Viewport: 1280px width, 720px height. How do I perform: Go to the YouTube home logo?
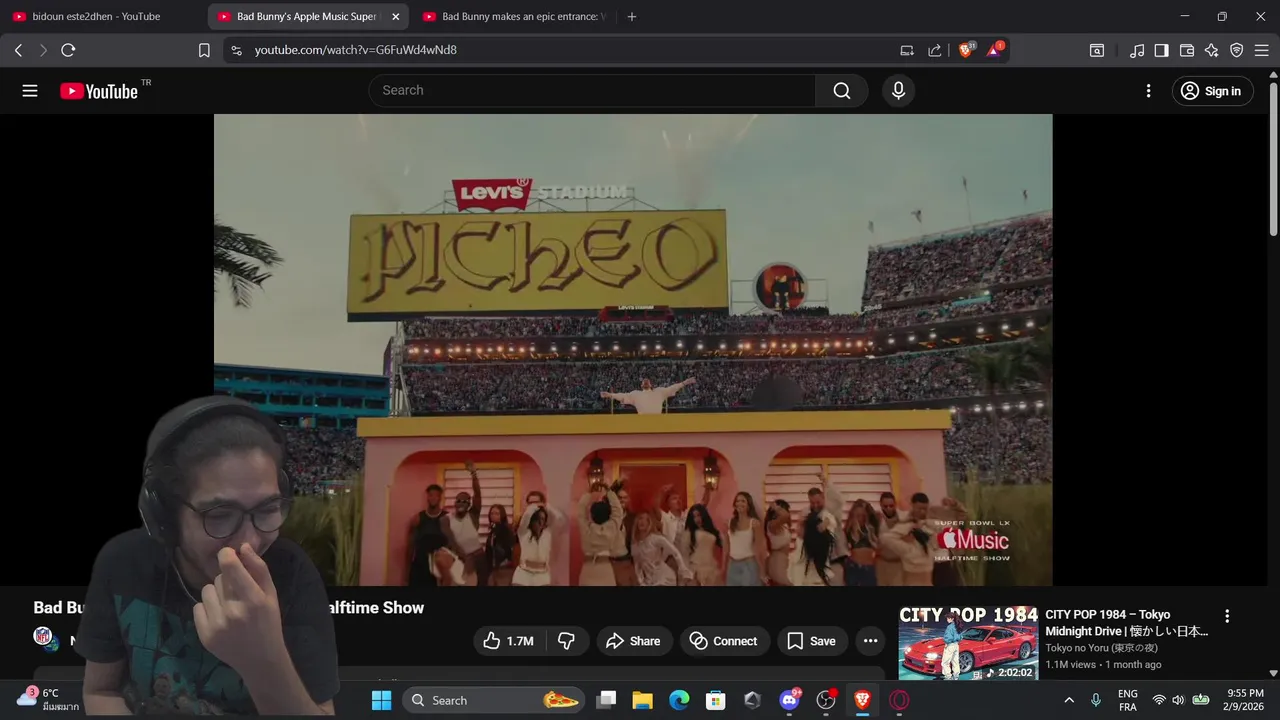[99, 91]
